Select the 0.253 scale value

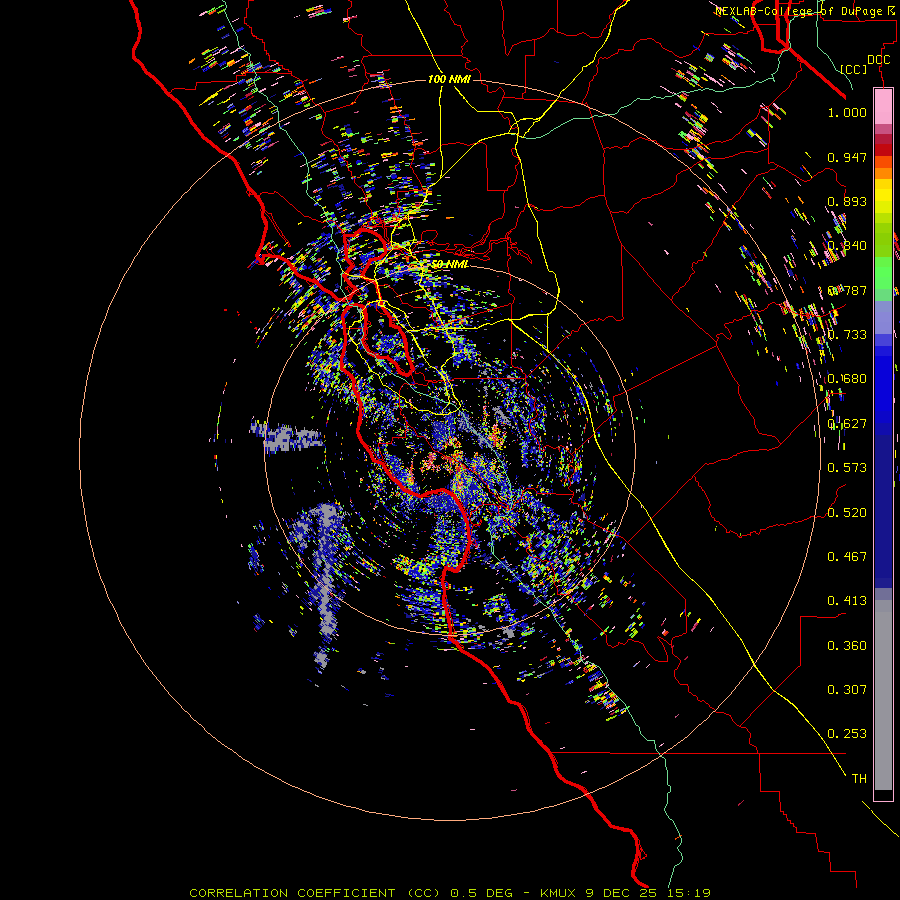coord(847,734)
